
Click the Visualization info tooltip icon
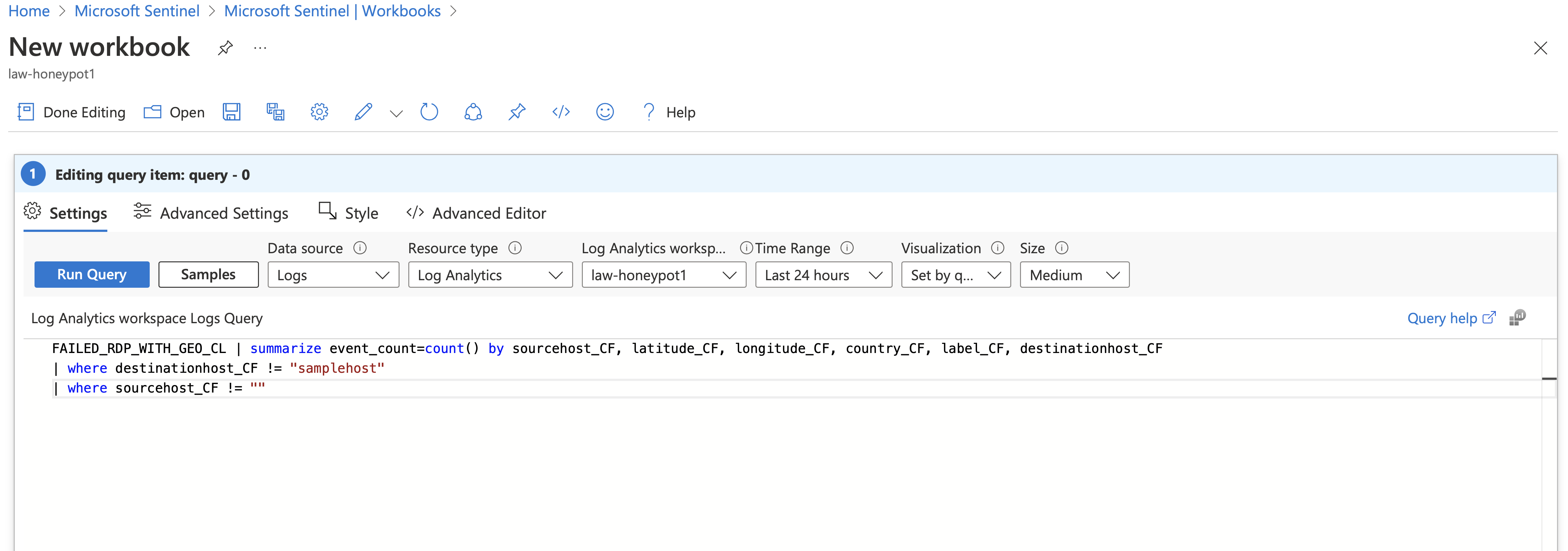[998, 249]
